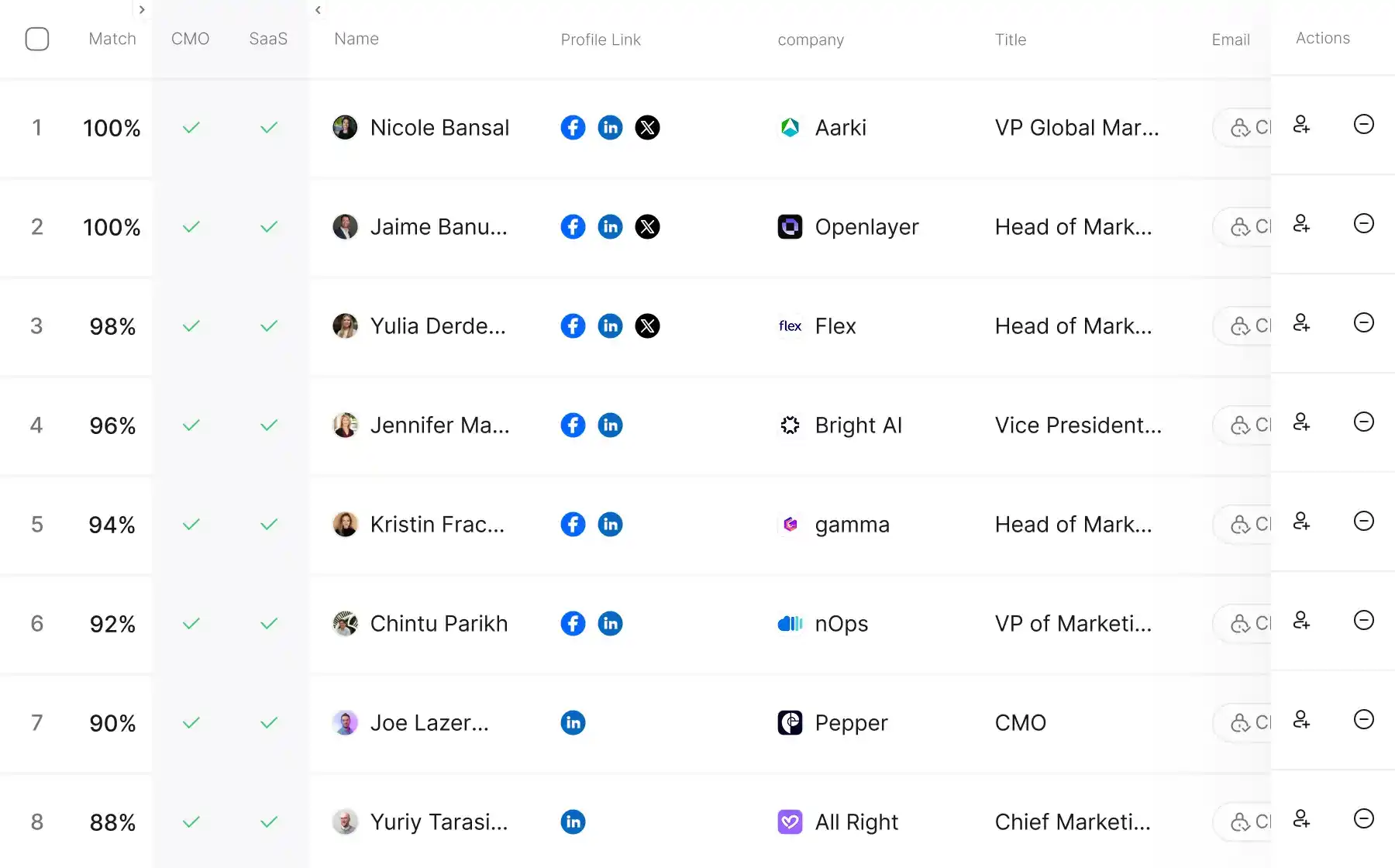Remove Yuriy Tarasi using the minus icon
This screenshot has width=1395, height=868.
[x=1364, y=818]
